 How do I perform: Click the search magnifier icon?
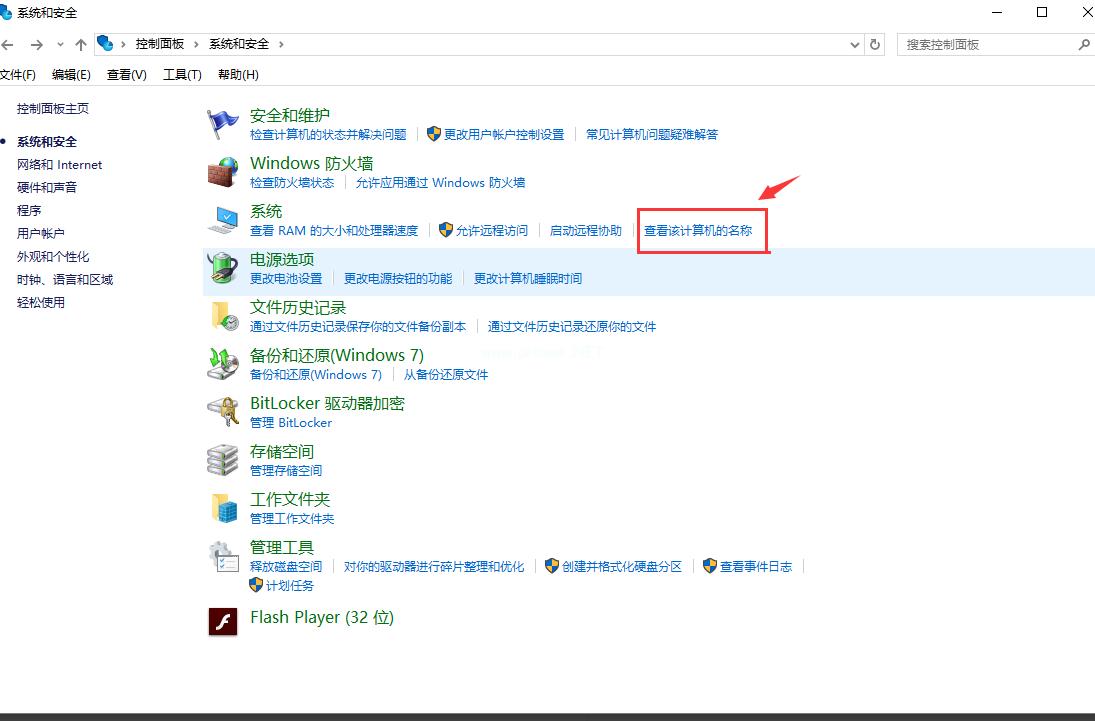point(1084,45)
